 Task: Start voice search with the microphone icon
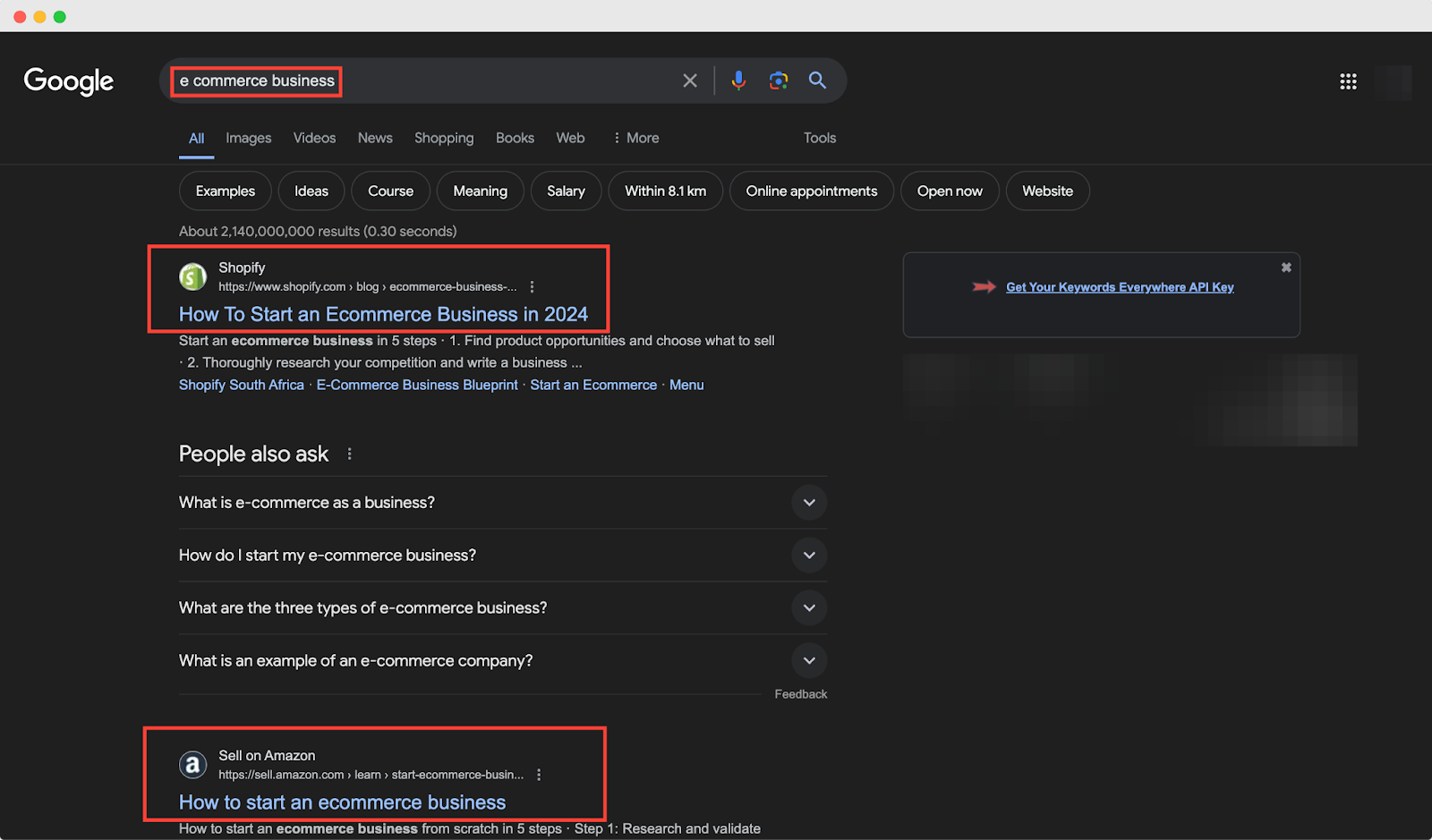738,81
